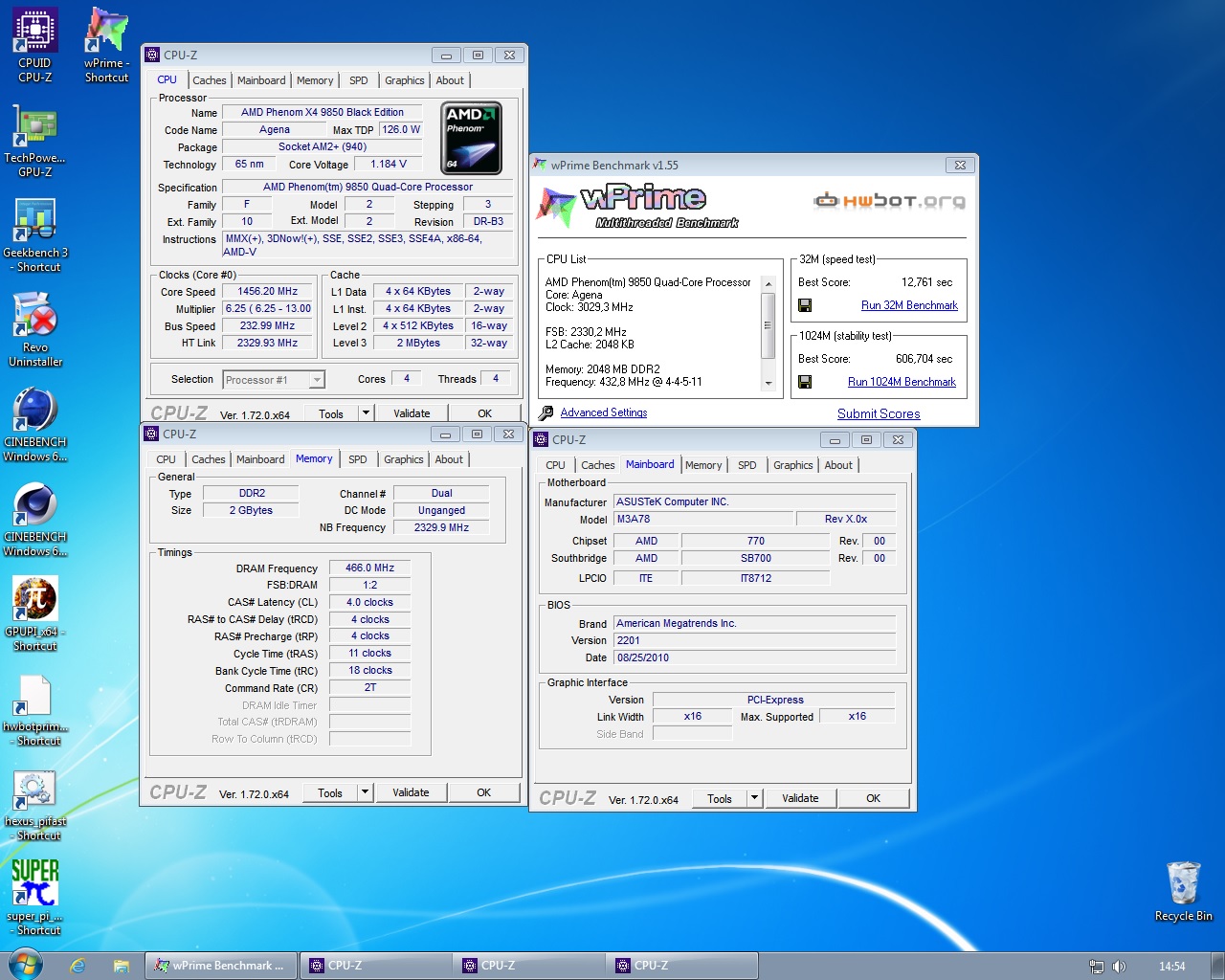
Task: Open Caches tab in Mainboard CPU-Z window
Action: [598, 465]
